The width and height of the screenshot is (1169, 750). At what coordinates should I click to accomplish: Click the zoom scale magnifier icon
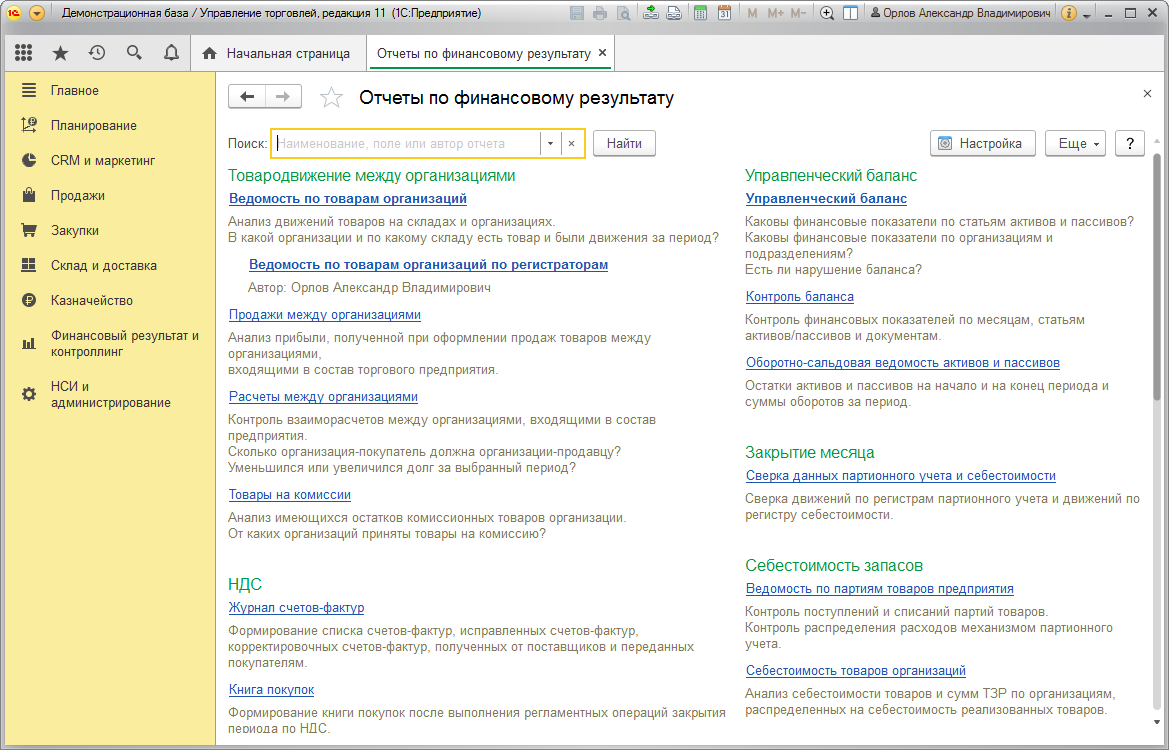827,13
